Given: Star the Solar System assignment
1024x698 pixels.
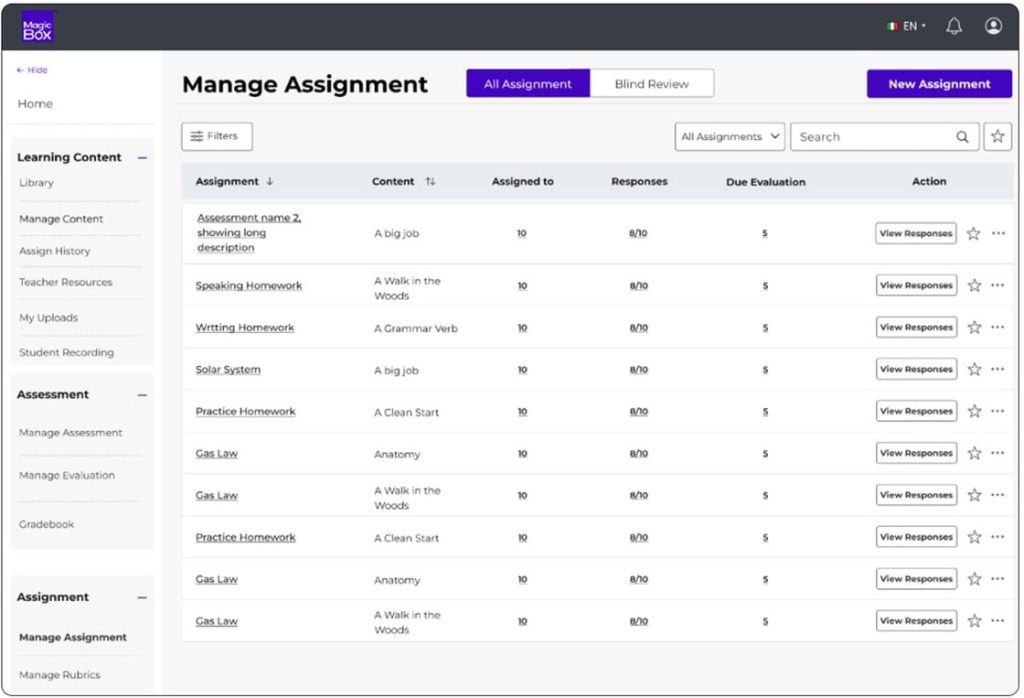Looking at the screenshot, I should coord(974,370).
